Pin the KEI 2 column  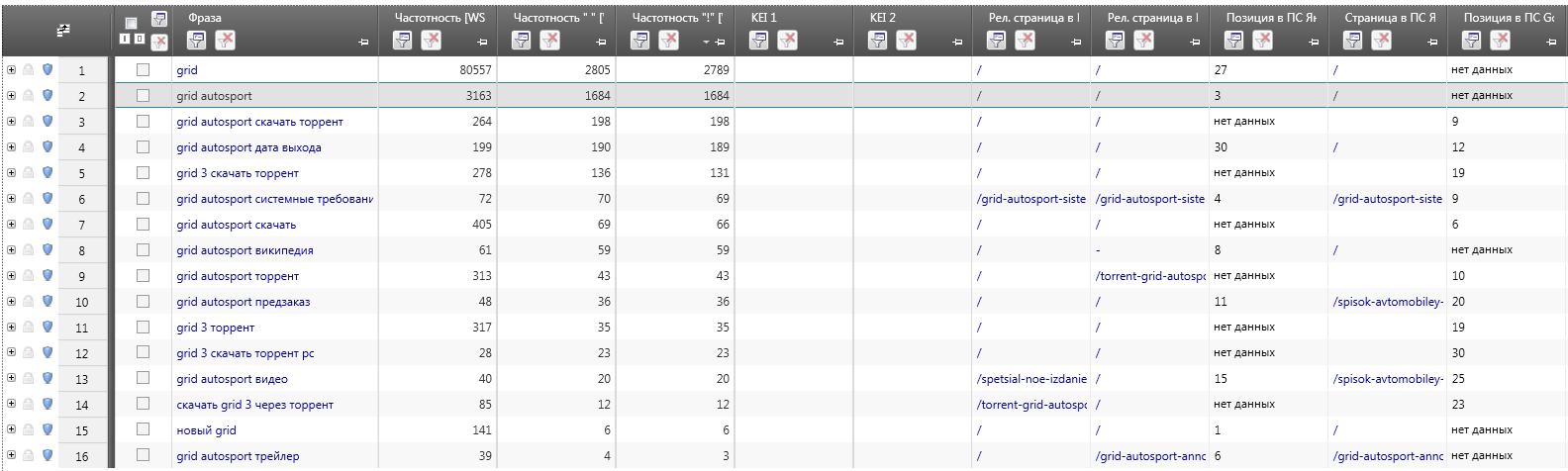pos(957,43)
